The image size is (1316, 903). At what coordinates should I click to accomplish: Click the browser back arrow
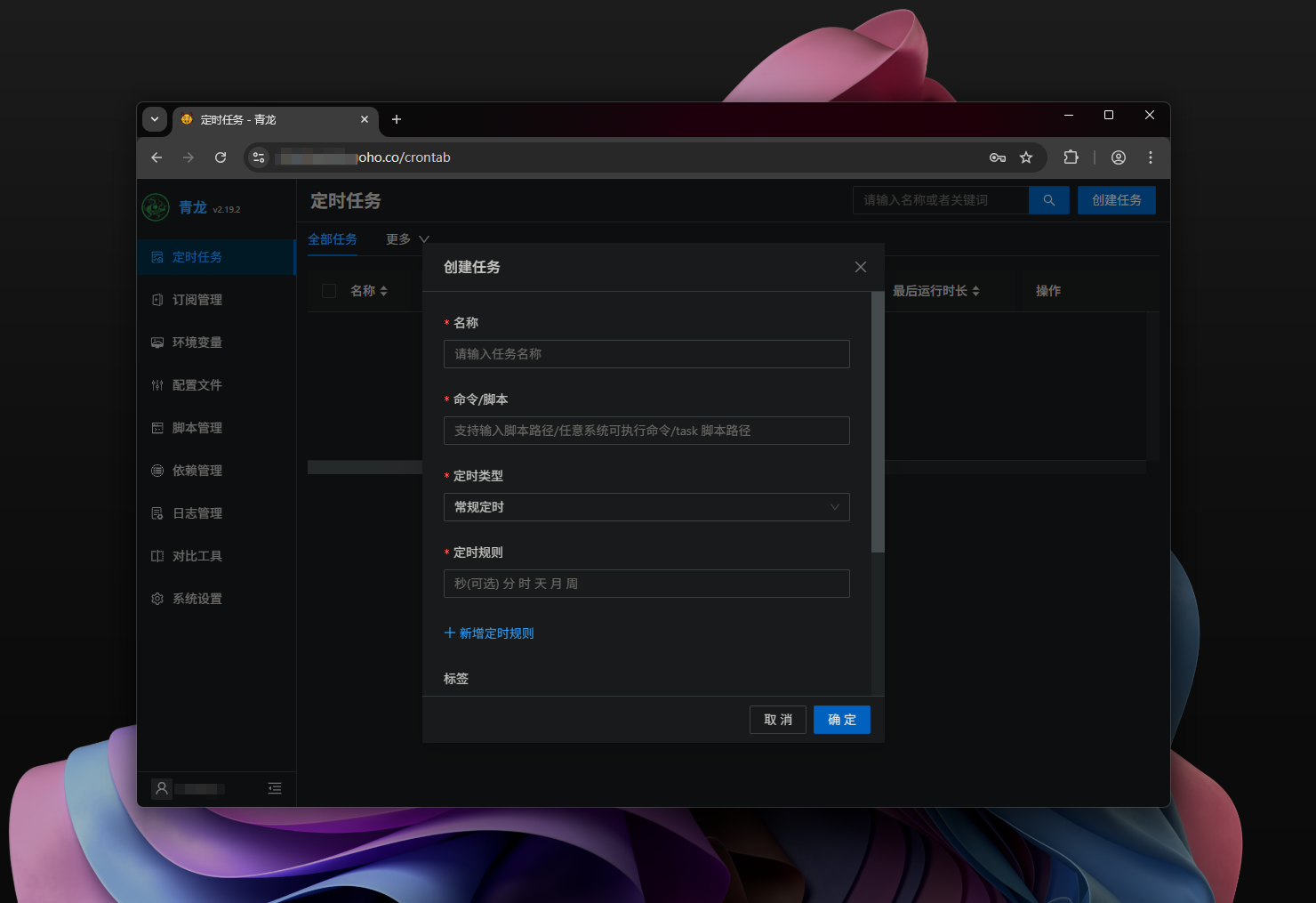(156, 157)
